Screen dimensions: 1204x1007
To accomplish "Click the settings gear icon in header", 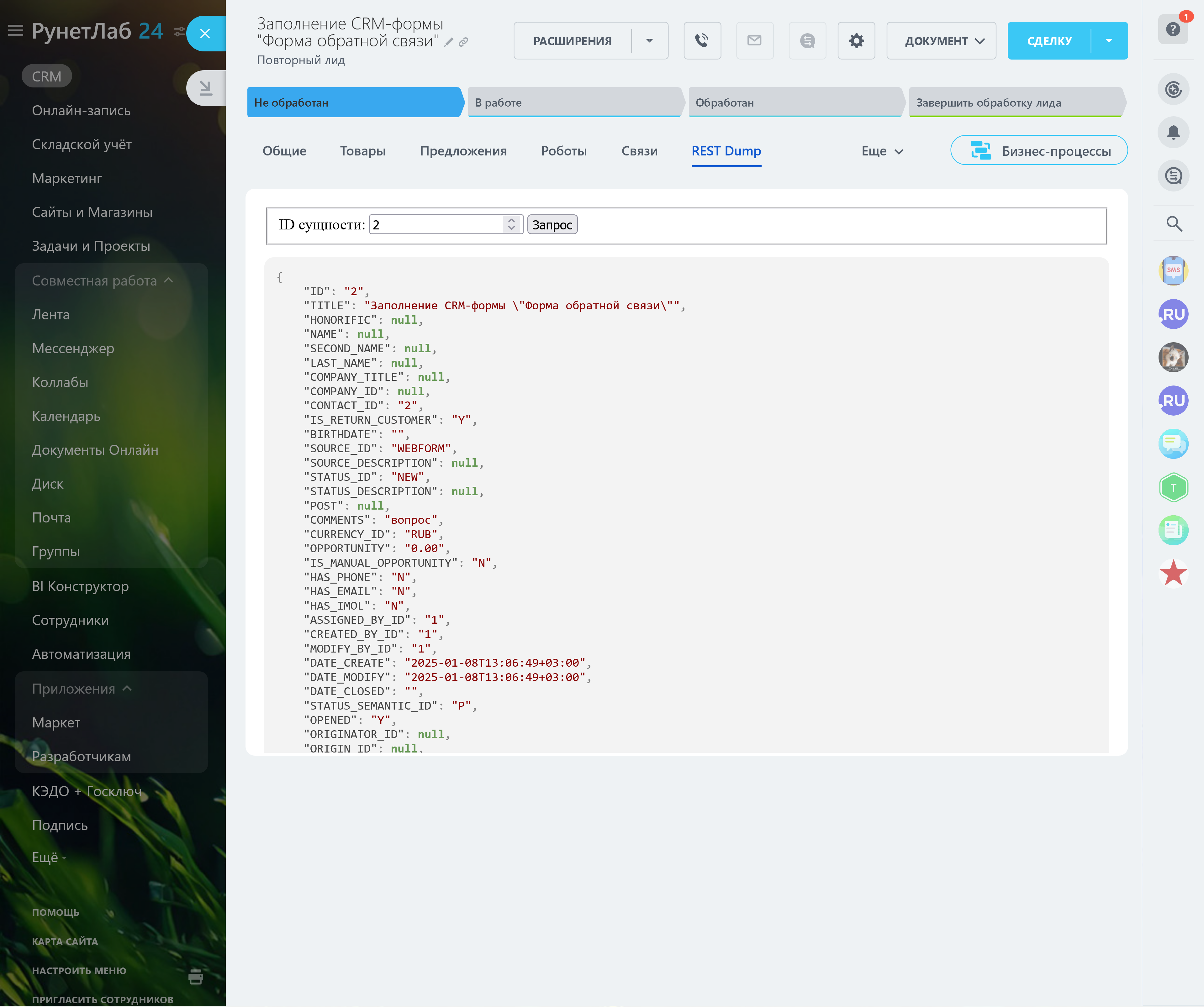I will [856, 41].
